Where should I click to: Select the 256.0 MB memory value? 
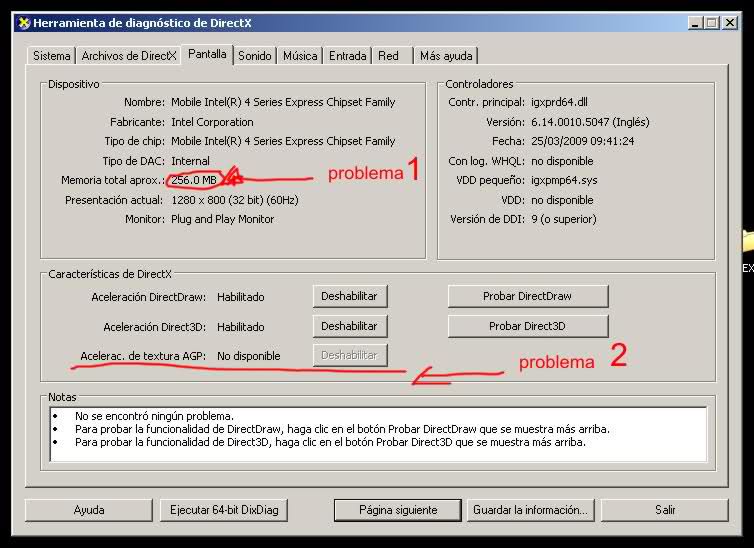(x=194, y=180)
